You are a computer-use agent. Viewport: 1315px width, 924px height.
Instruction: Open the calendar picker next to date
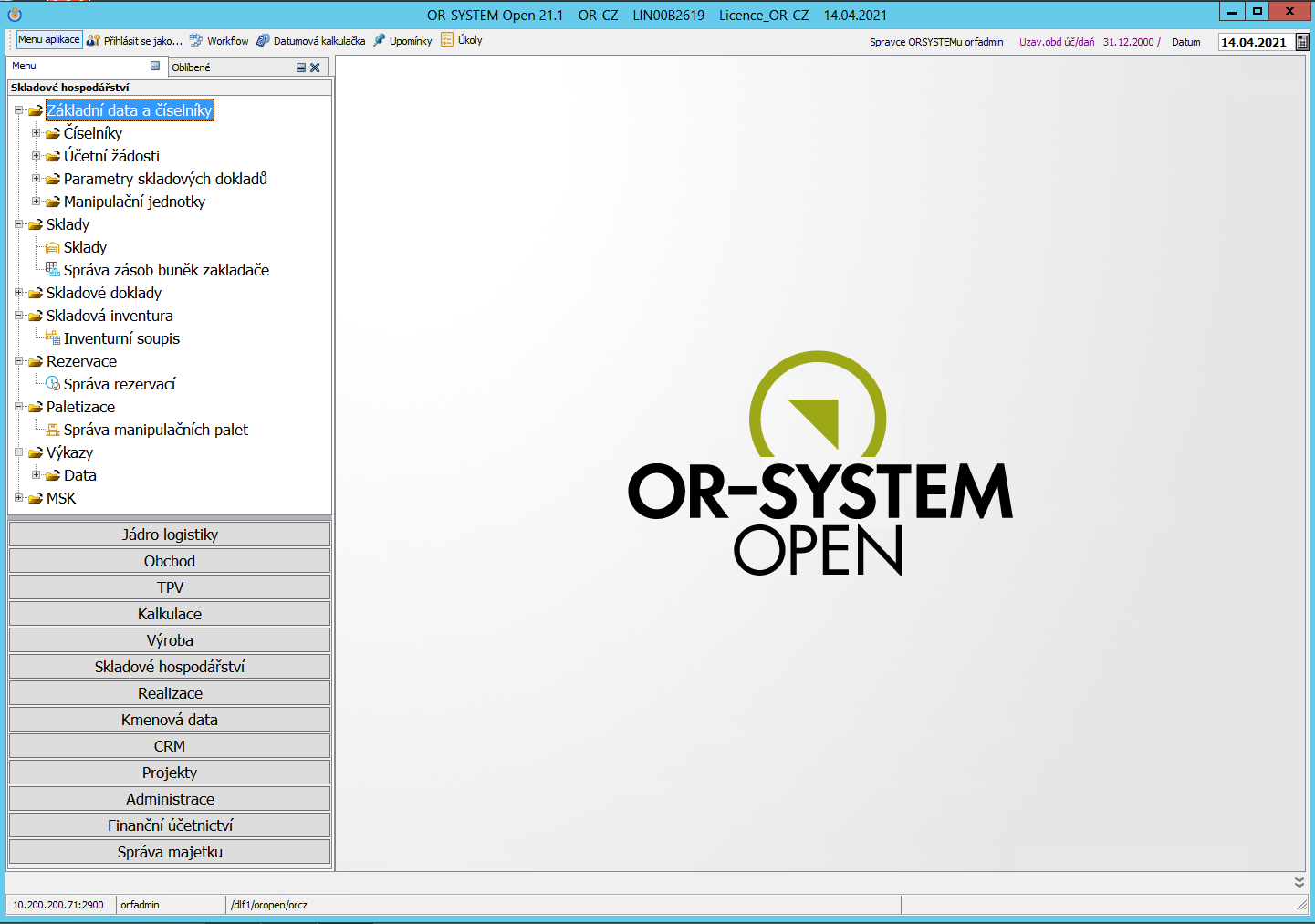(x=1302, y=42)
